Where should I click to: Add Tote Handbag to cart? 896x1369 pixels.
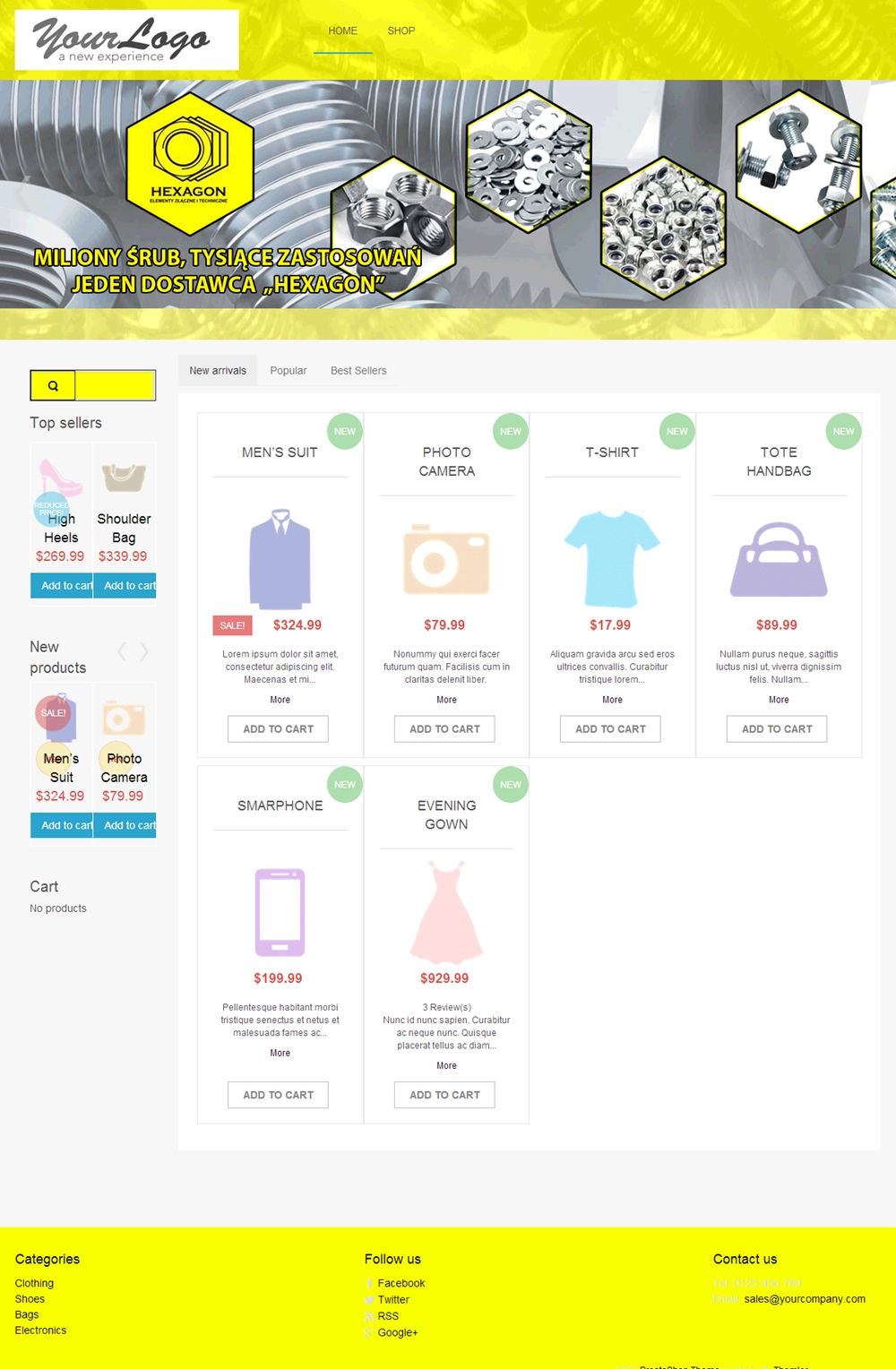point(777,729)
